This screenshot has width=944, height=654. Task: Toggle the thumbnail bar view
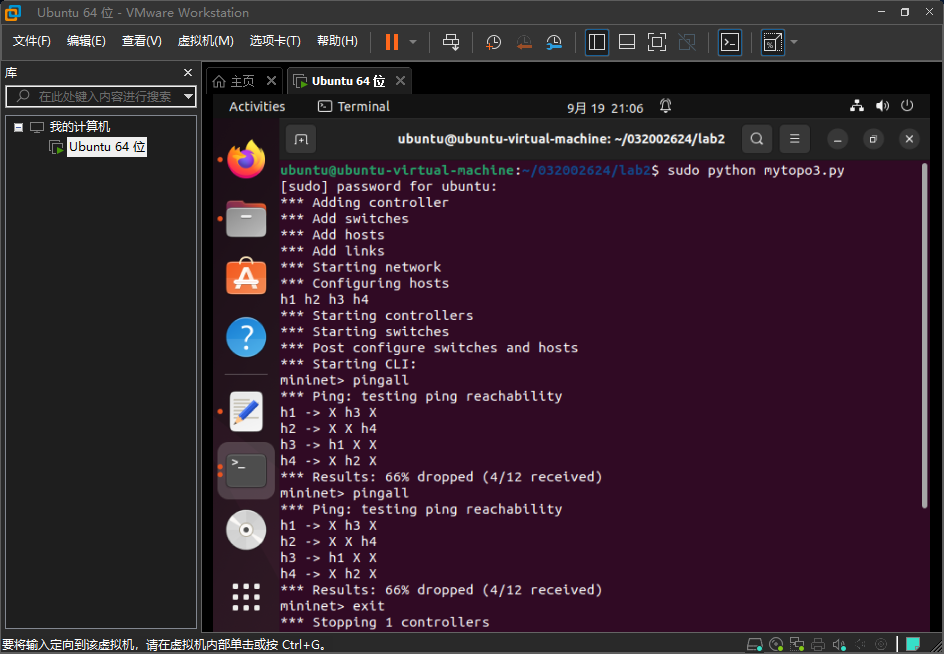(x=627, y=42)
